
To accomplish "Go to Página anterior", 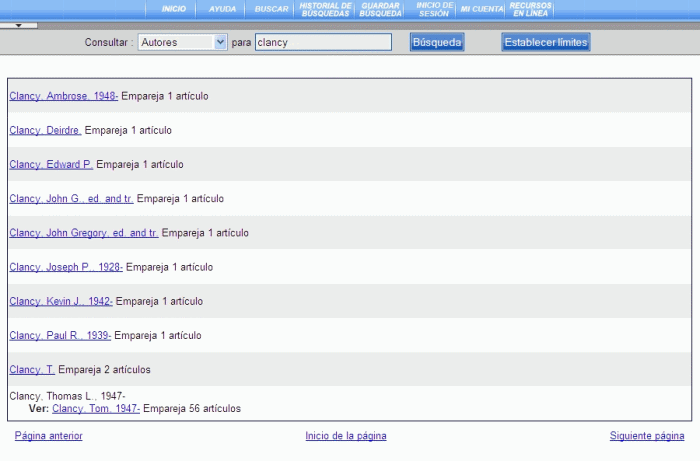I will pyautogui.click(x=49, y=436).
